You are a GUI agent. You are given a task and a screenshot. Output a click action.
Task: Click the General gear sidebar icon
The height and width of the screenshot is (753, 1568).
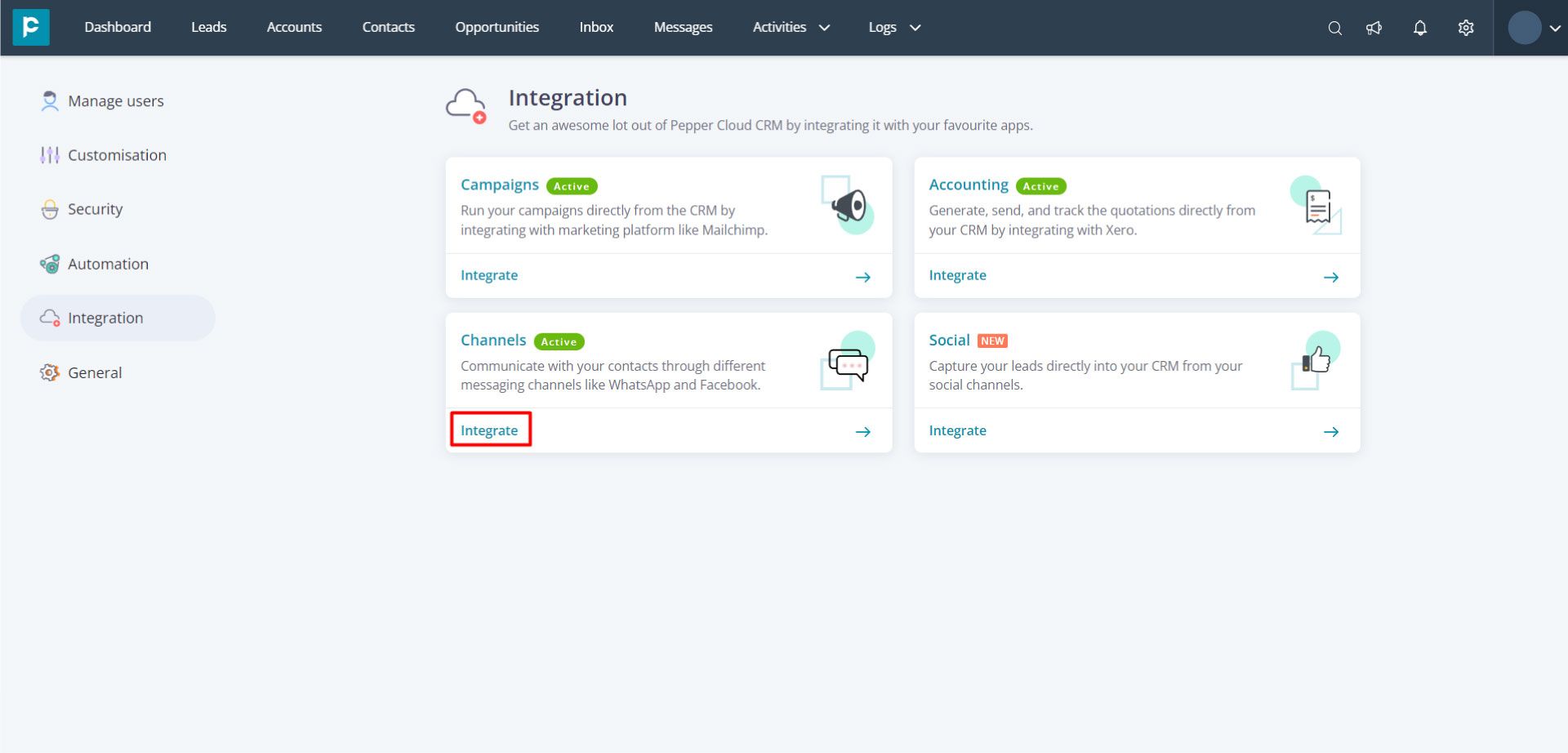(50, 372)
